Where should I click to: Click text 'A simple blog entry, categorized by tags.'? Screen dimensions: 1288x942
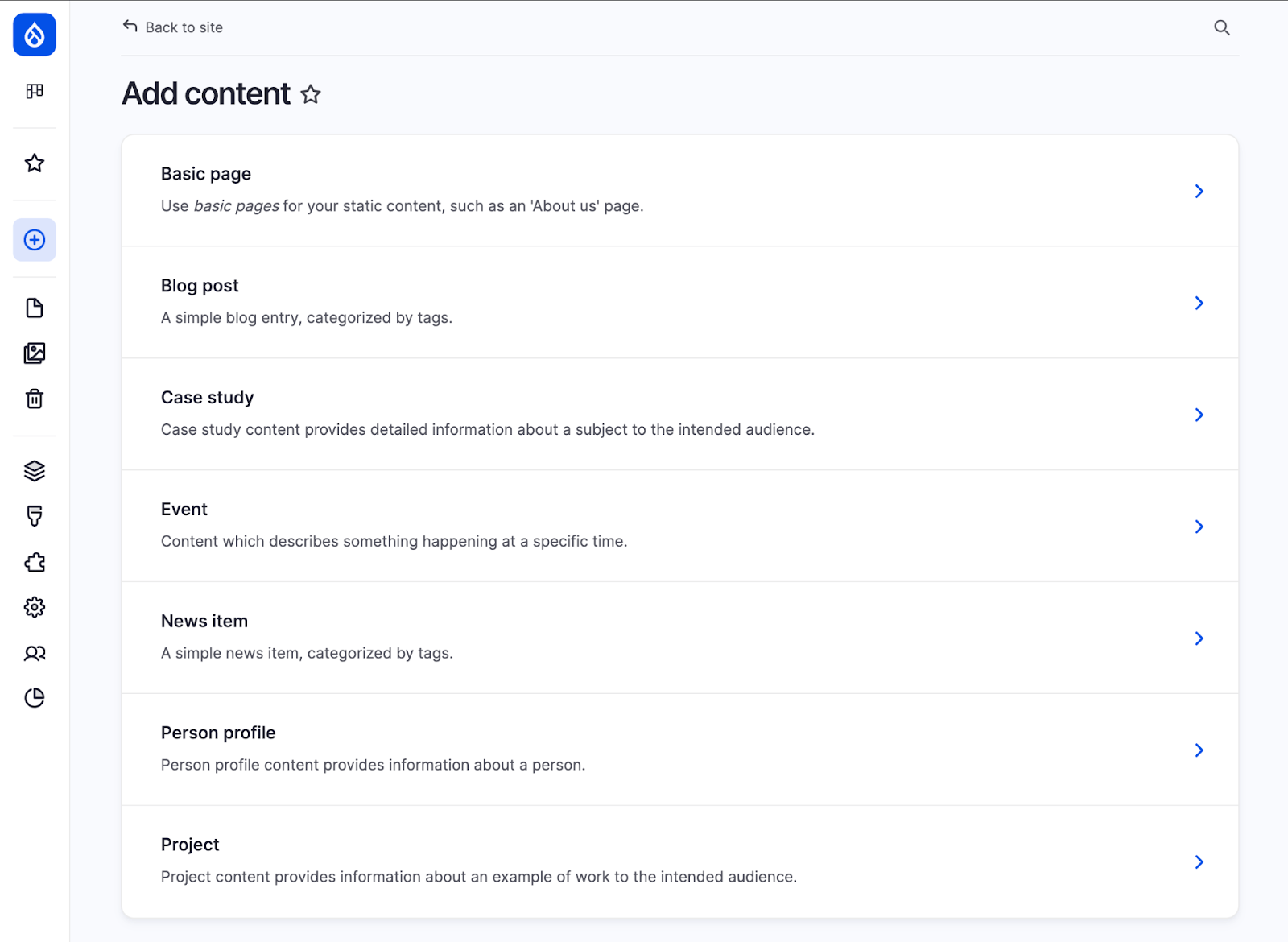[307, 318]
